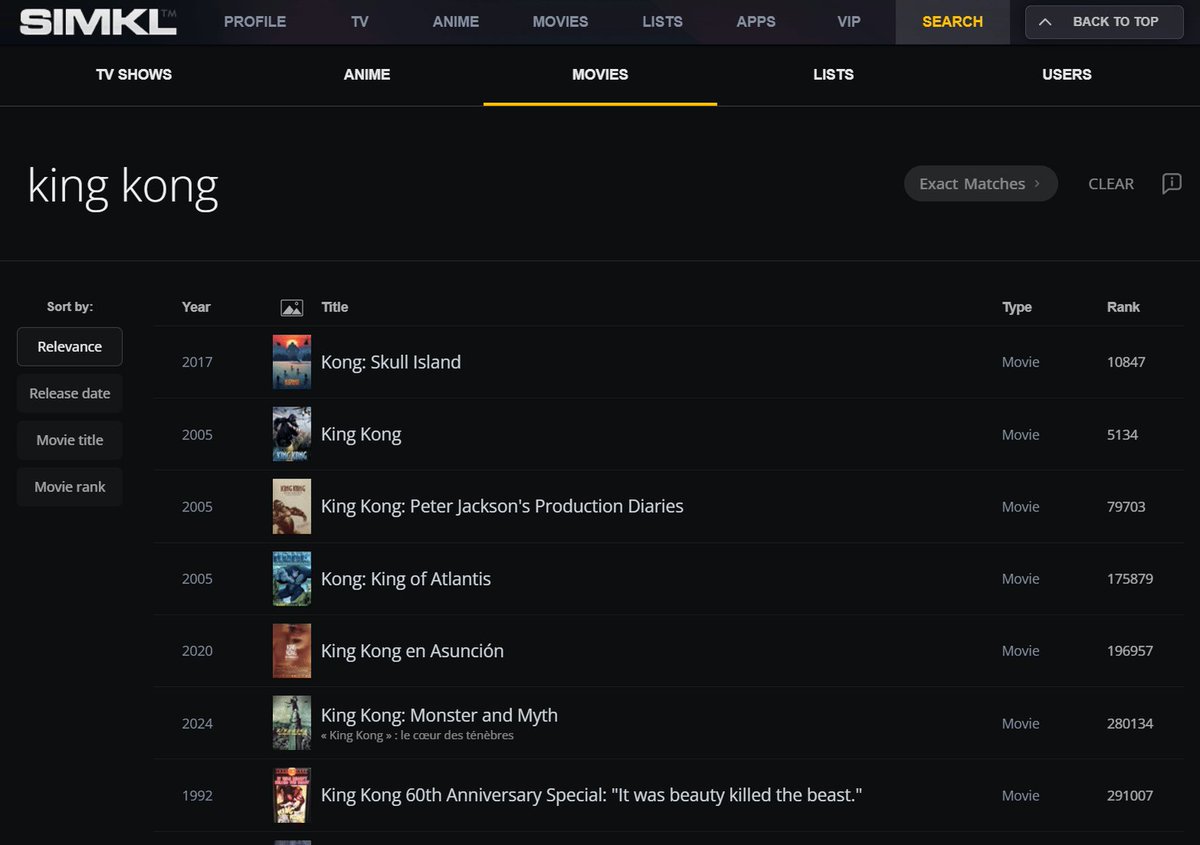Viewport: 1200px width, 845px height.
Task: Open the King Kong en Asunción link
Action: pyautogui.click(x=412, y=650)
